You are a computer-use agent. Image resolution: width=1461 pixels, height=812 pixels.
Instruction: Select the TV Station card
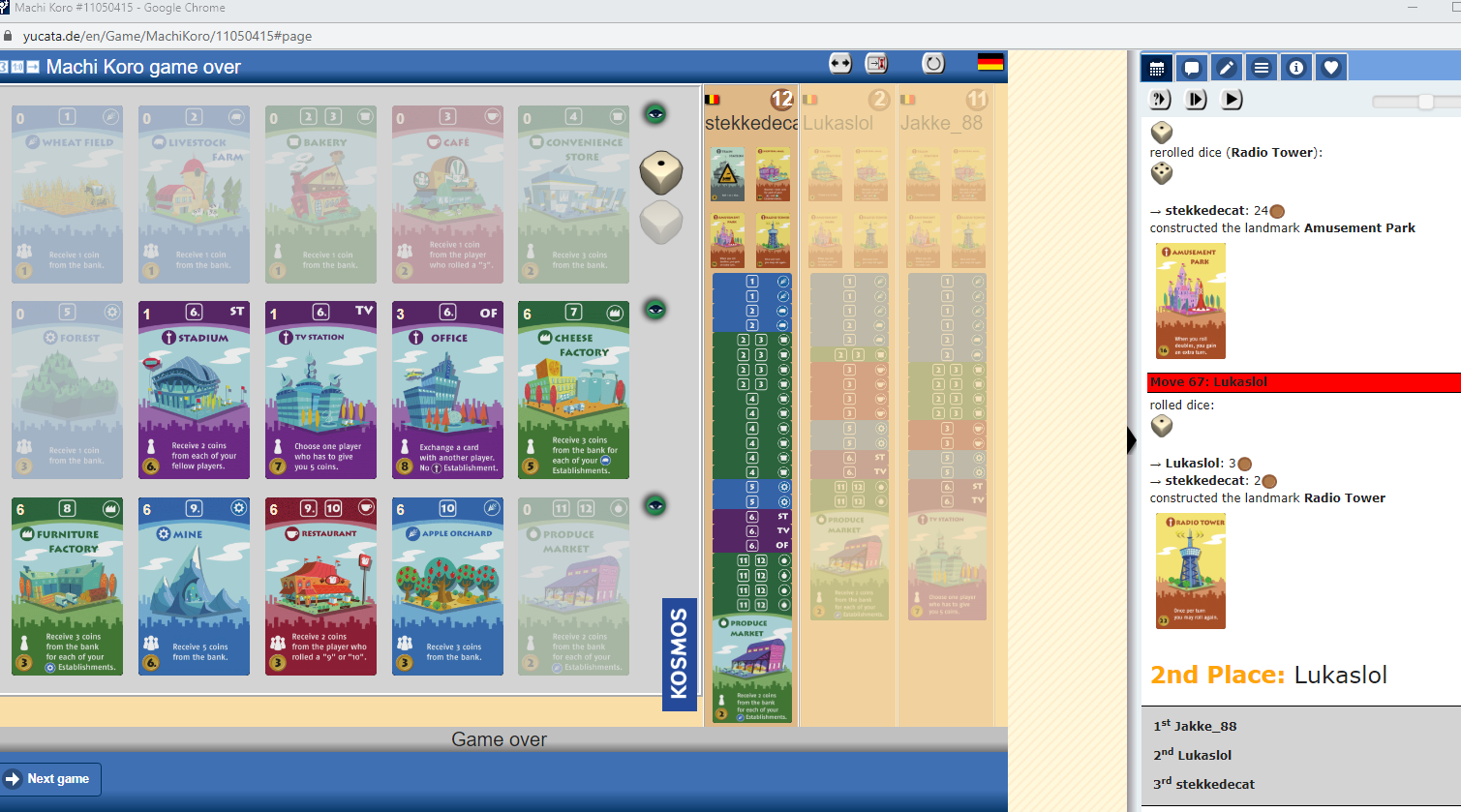pyautogui.click(x=320, y=390)
